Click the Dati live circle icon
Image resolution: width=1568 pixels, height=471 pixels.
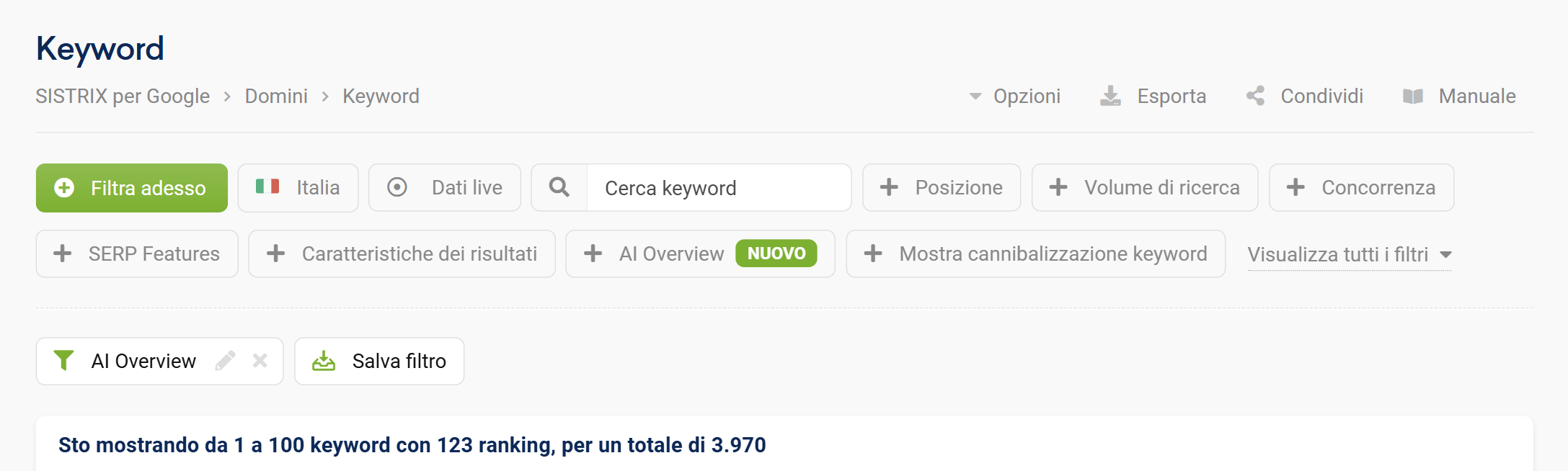[397, 187]
